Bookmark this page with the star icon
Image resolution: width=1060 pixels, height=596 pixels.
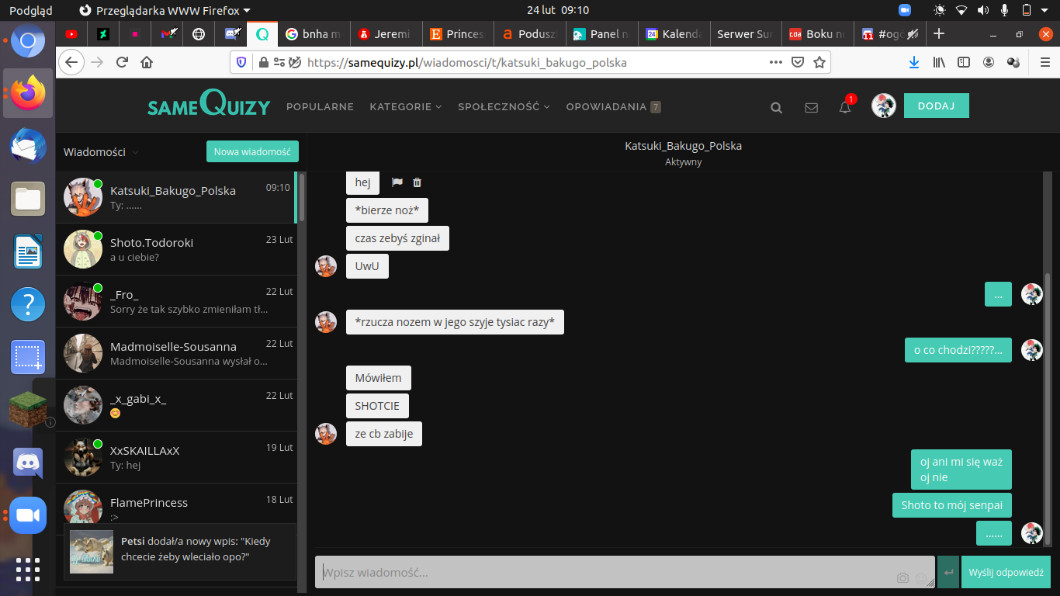(x=819, y=62)
